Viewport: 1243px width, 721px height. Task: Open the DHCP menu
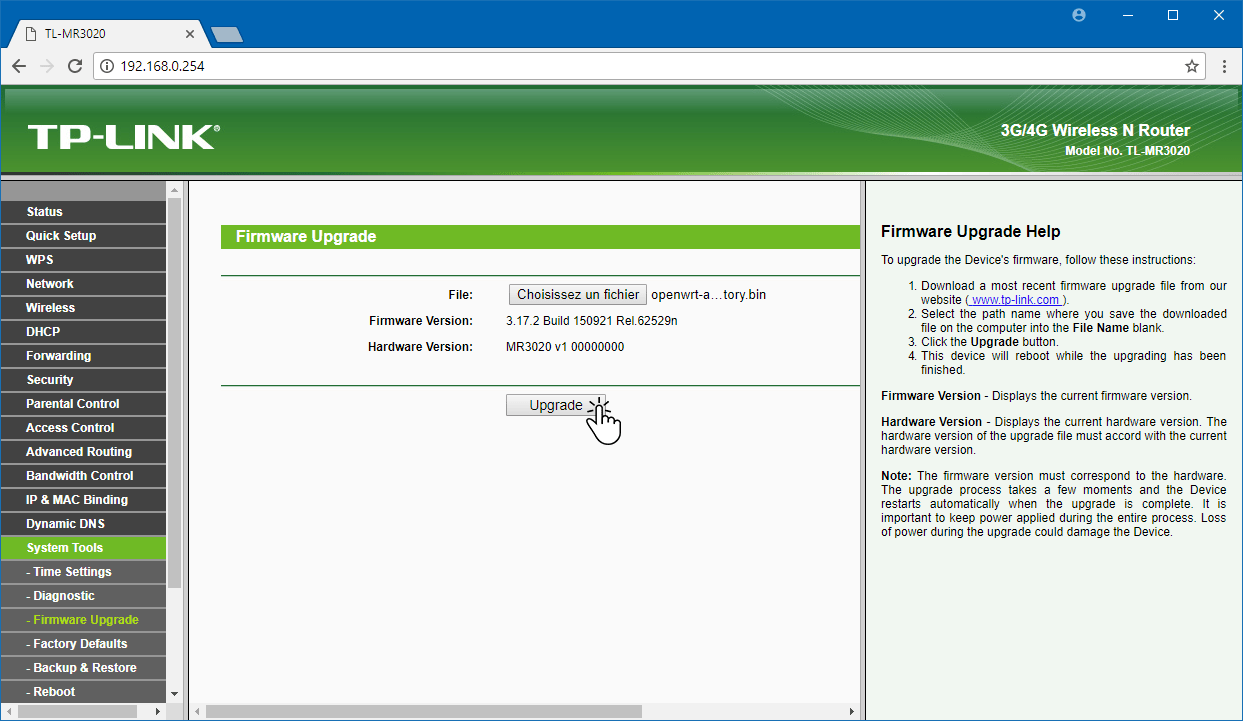(x=83, y=332)
